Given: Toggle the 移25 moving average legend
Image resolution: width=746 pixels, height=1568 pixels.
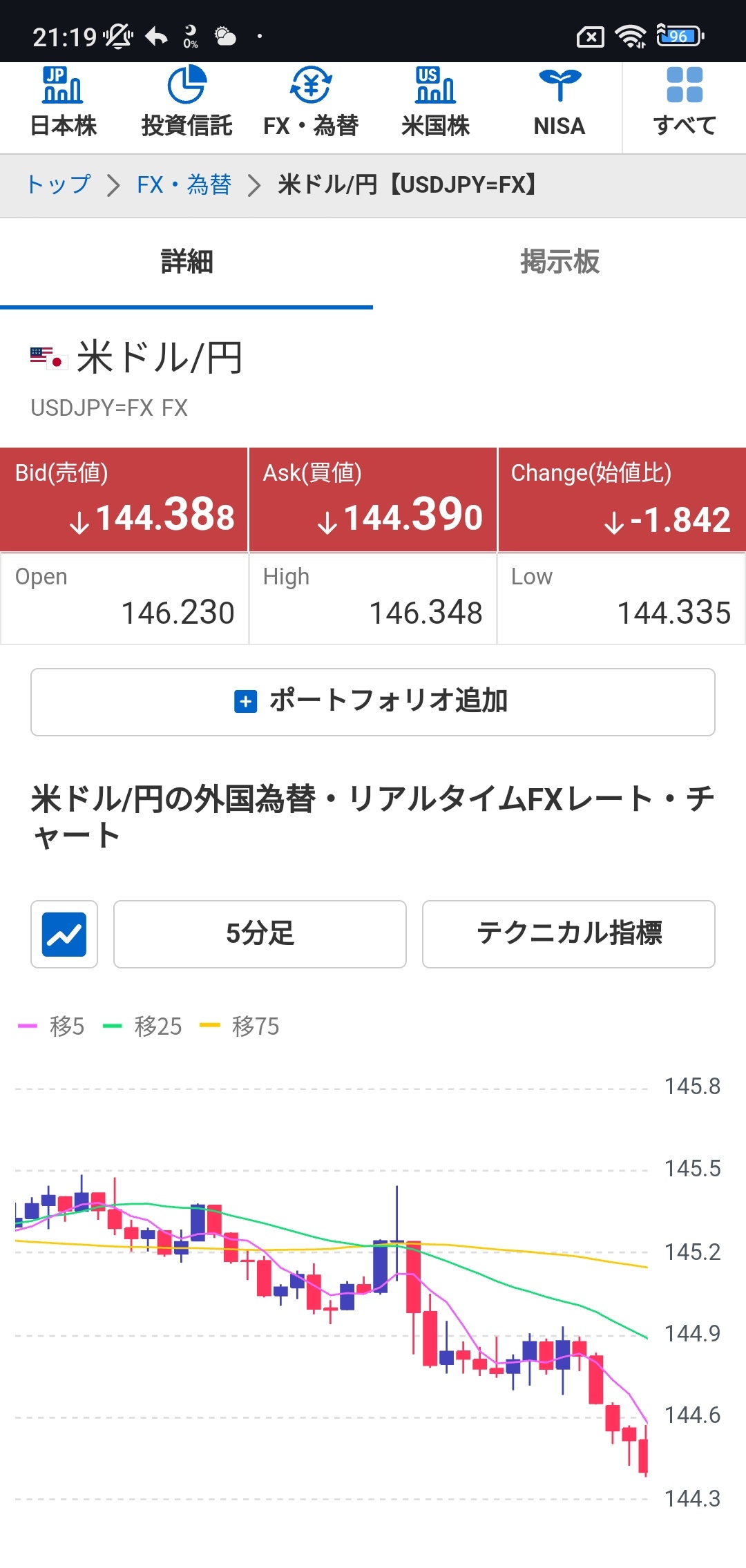Looking at the screenshot, I should click(x=143, y=1026).
